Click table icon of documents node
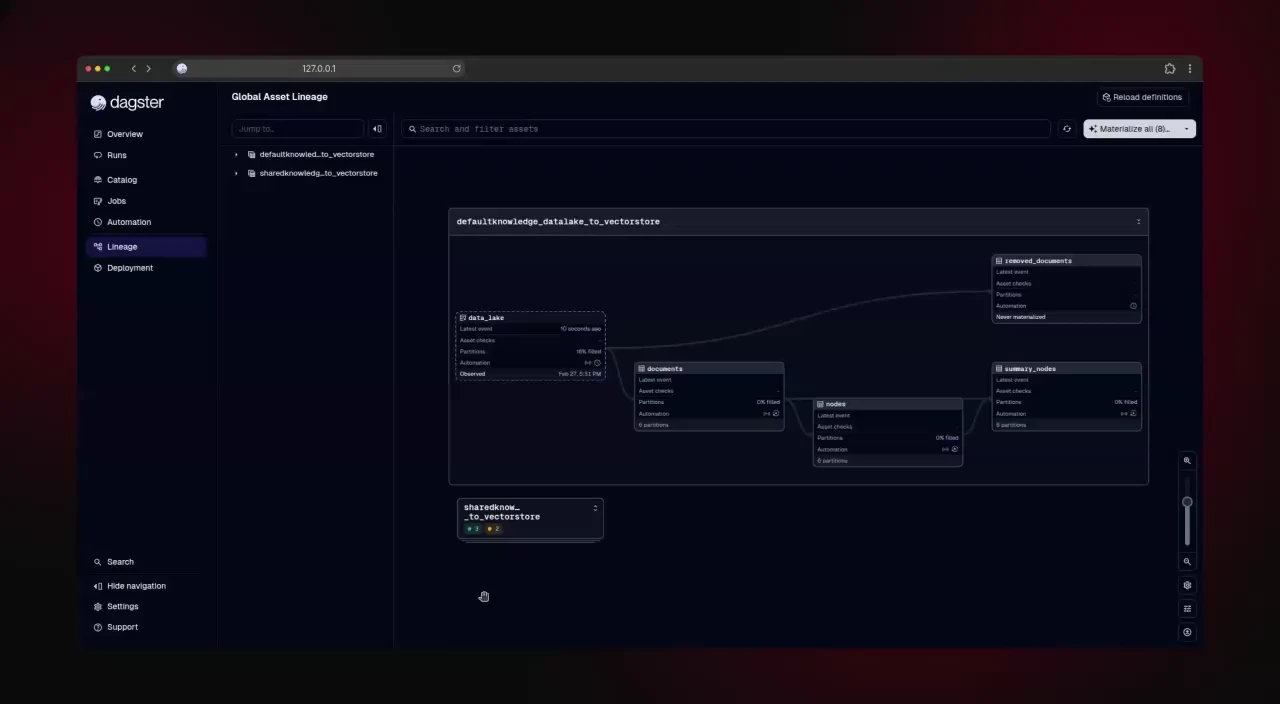1280x704 pixels. 642,369
